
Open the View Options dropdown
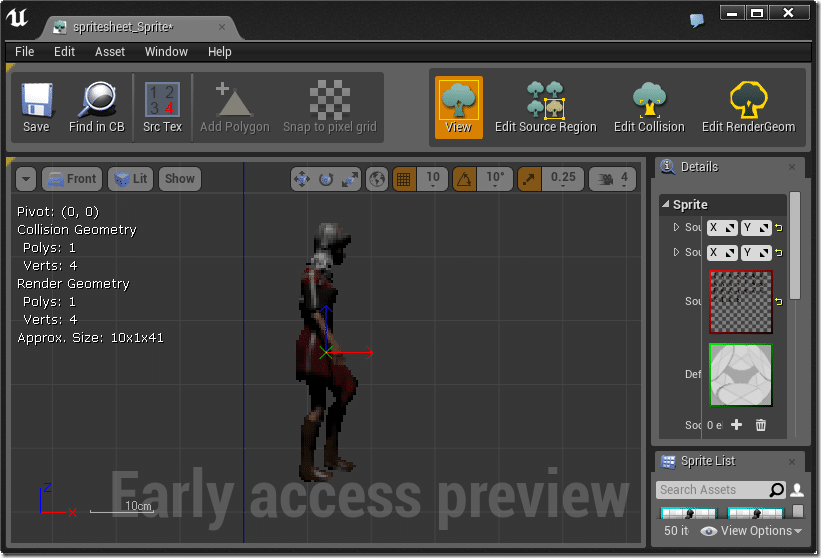tap(750, 531)
